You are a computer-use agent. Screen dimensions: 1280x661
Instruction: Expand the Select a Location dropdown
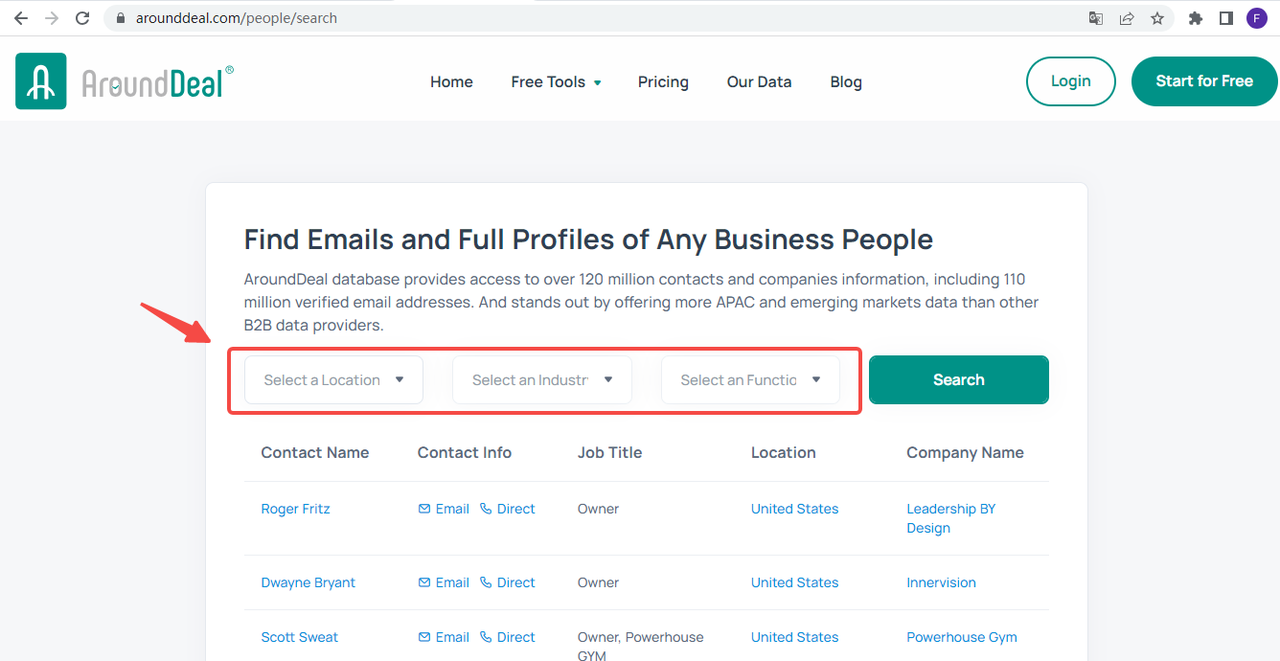tap(334, 380)
